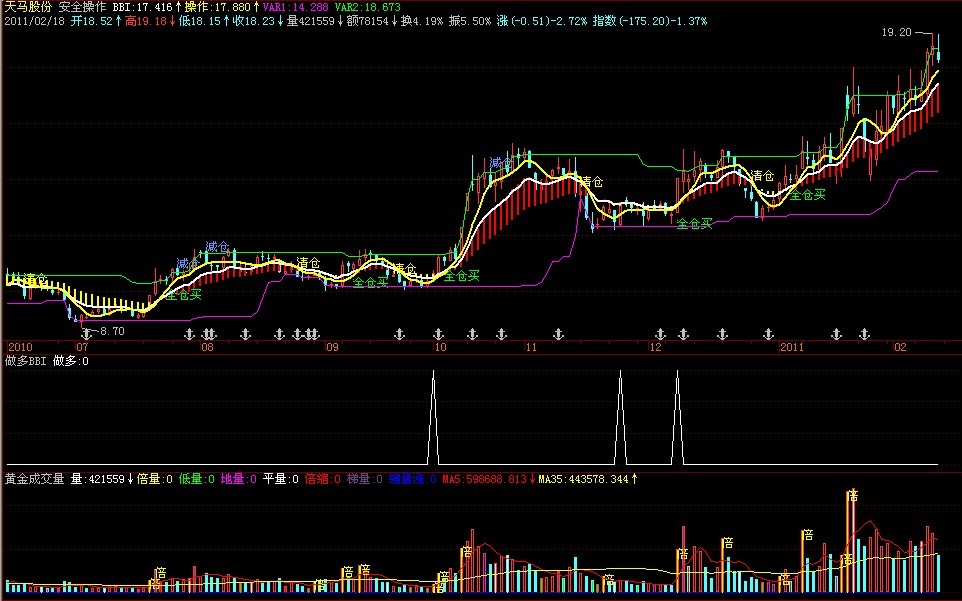Click the 安全操作 indicator name
The image size is (962, 601).
click(x=83, y=7)
